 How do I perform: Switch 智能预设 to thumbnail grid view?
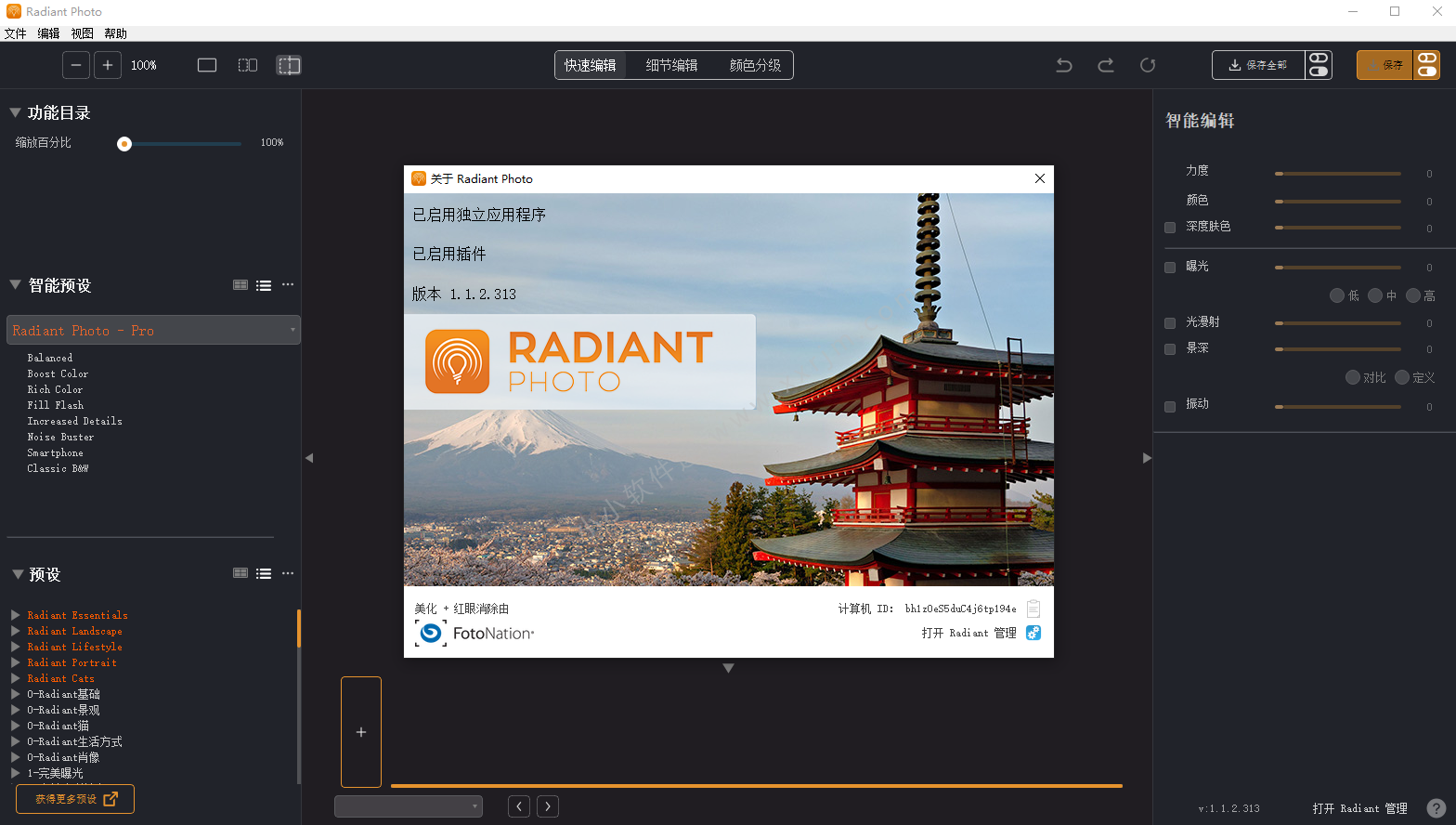[240, 285]
